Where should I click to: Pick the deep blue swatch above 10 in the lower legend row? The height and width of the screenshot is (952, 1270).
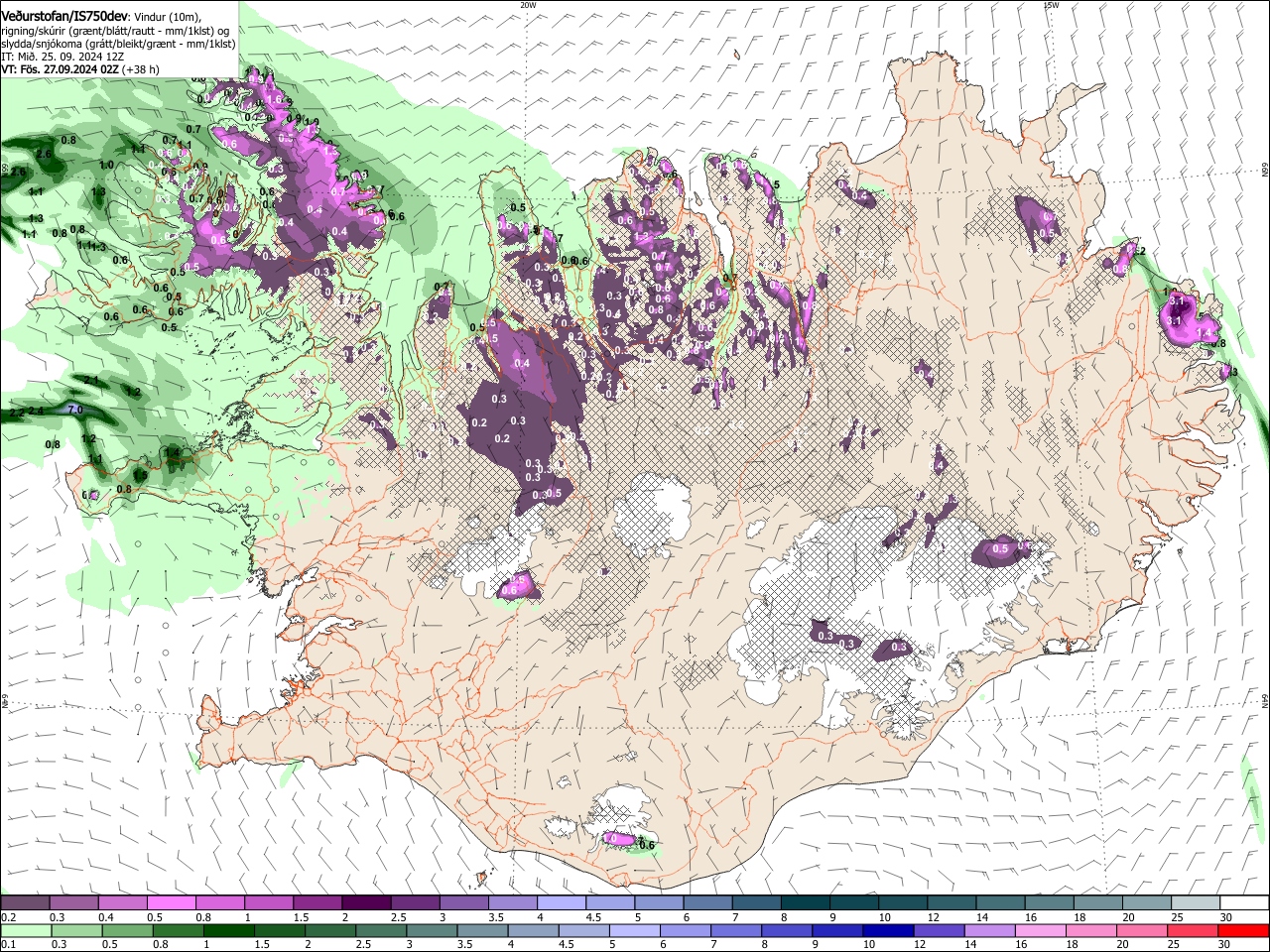[x=887, y=930]
